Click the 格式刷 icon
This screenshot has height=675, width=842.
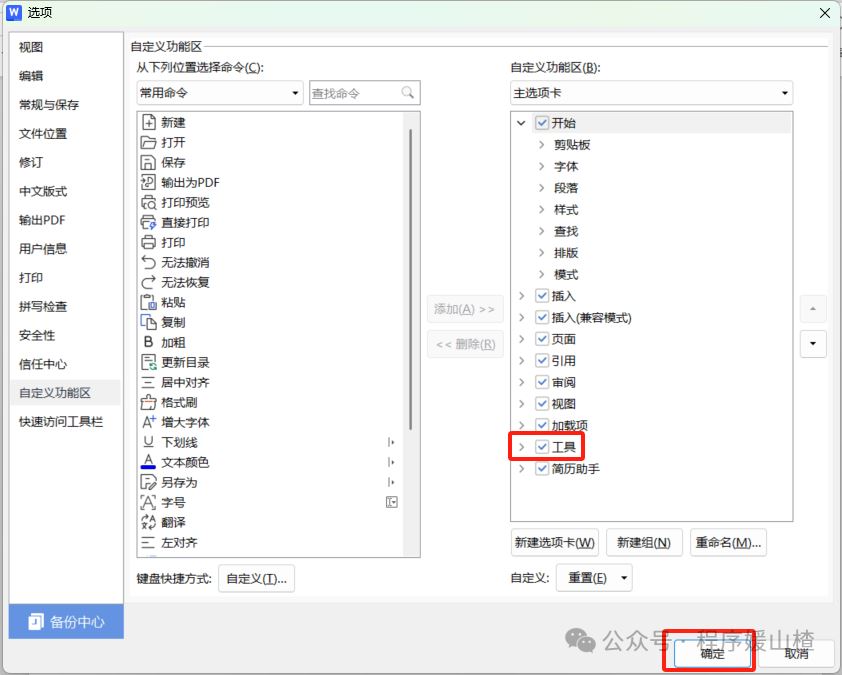[x=148, y=402]
